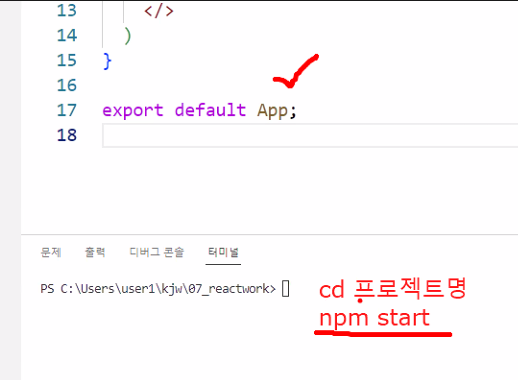This screenshot has height=380, width=518.
Task: Click line number 15 in the gutter
Action: point(67,60)
